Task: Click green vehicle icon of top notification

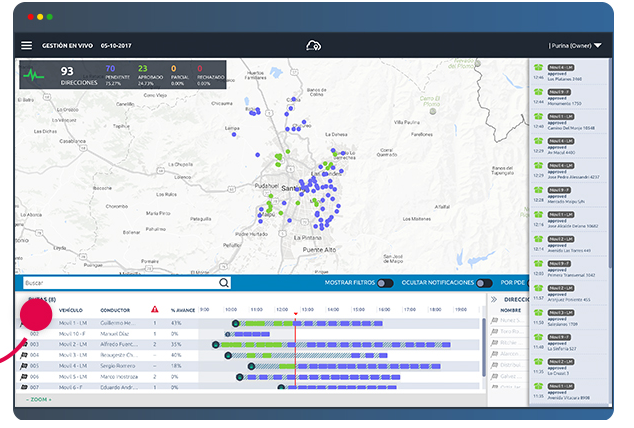Action: click(x=538, y=68)
